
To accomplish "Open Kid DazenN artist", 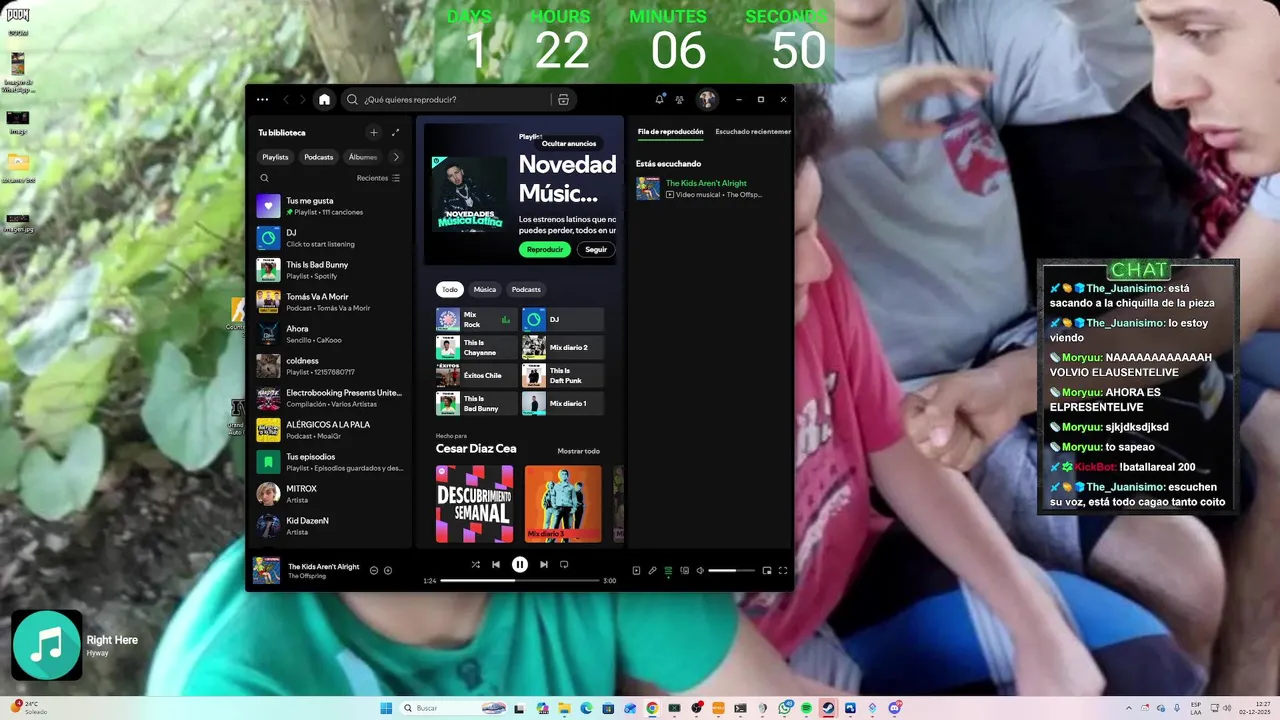I will coord(330,526).
